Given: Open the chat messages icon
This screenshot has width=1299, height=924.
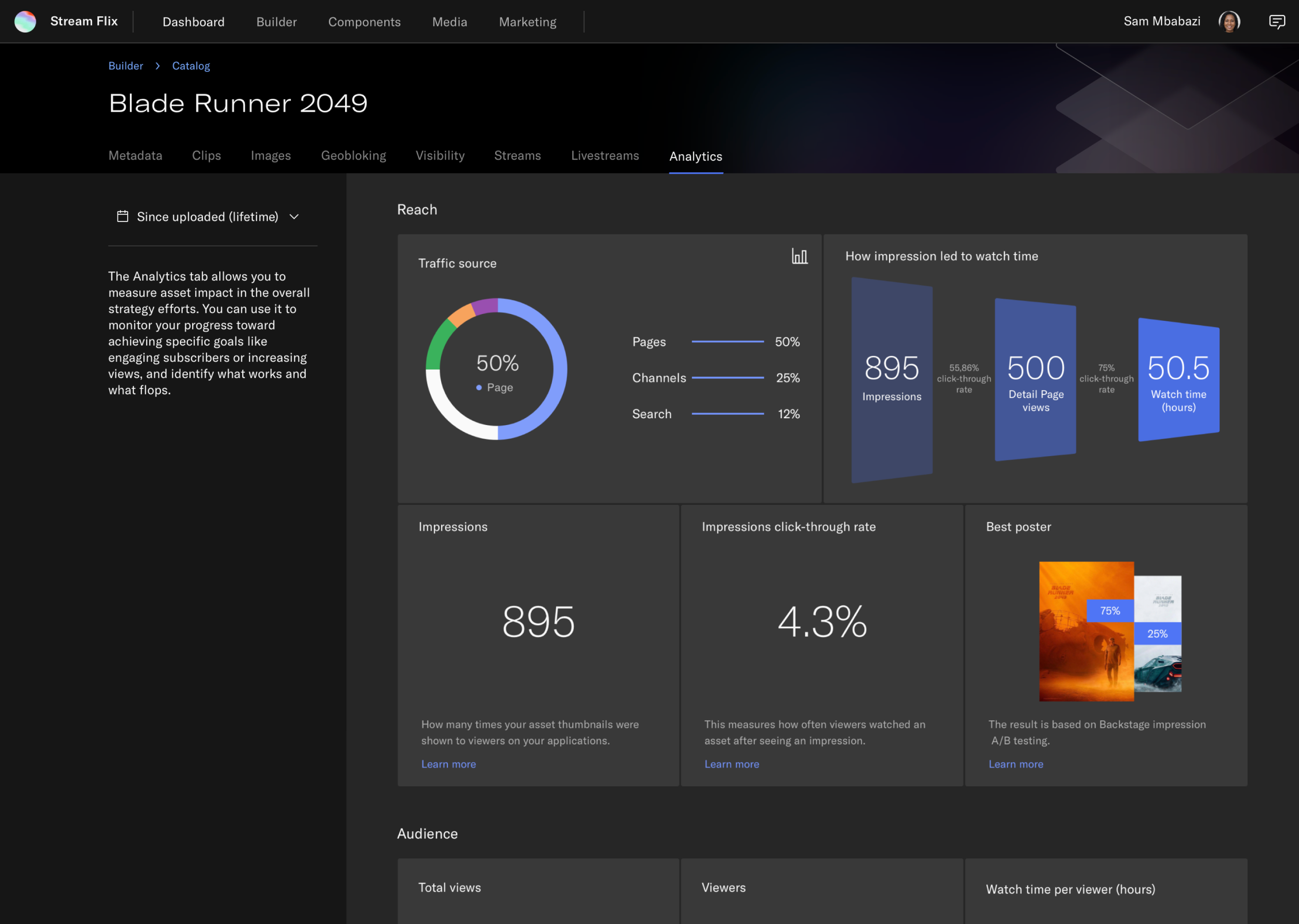Looking at the screenshot, I should 1277,22.
